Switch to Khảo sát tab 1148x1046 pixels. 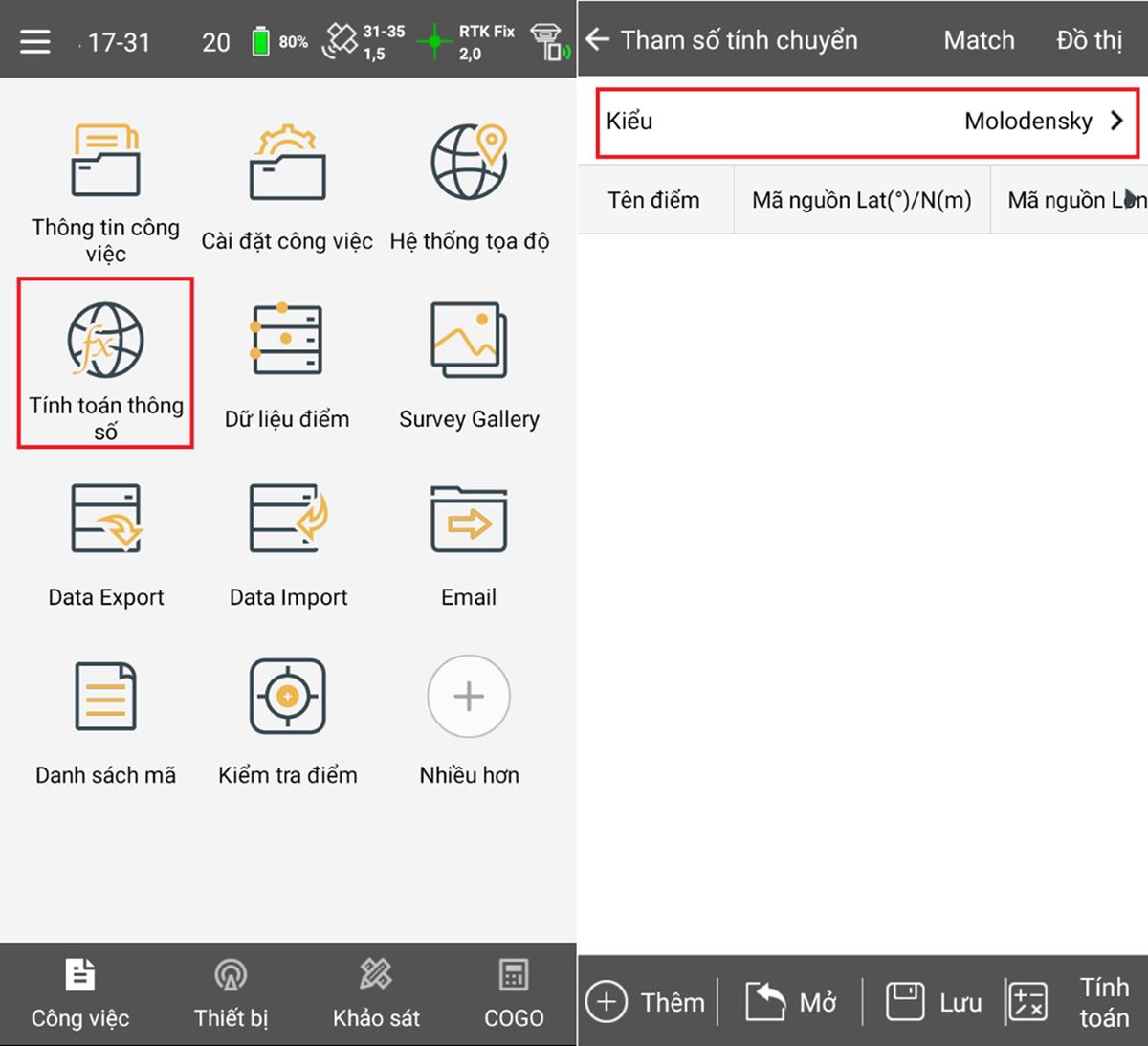click(x=376, y=995)
